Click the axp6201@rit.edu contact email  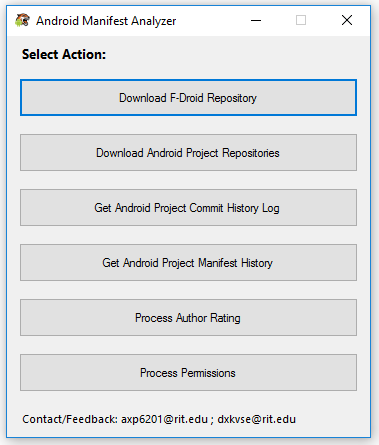[x=164, y=419]
